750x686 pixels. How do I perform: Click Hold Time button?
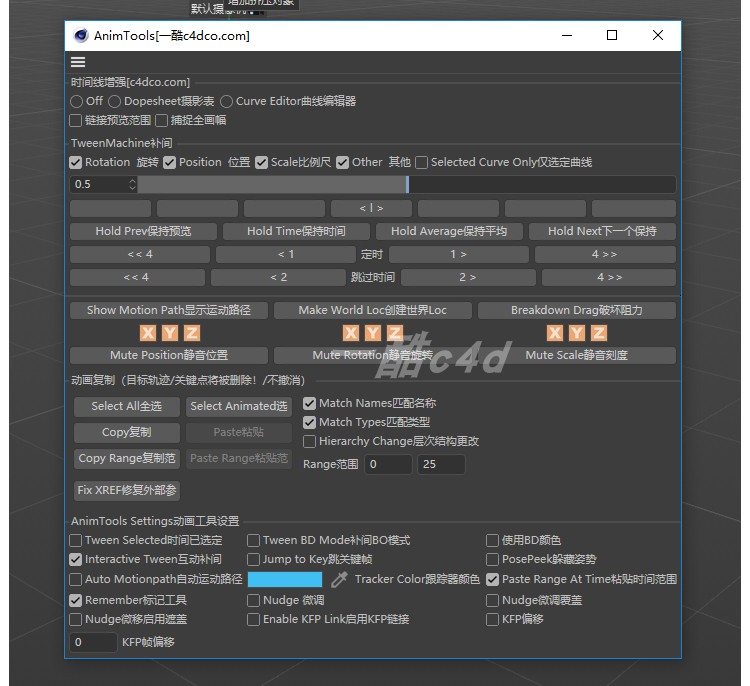[x=296, y=232]
